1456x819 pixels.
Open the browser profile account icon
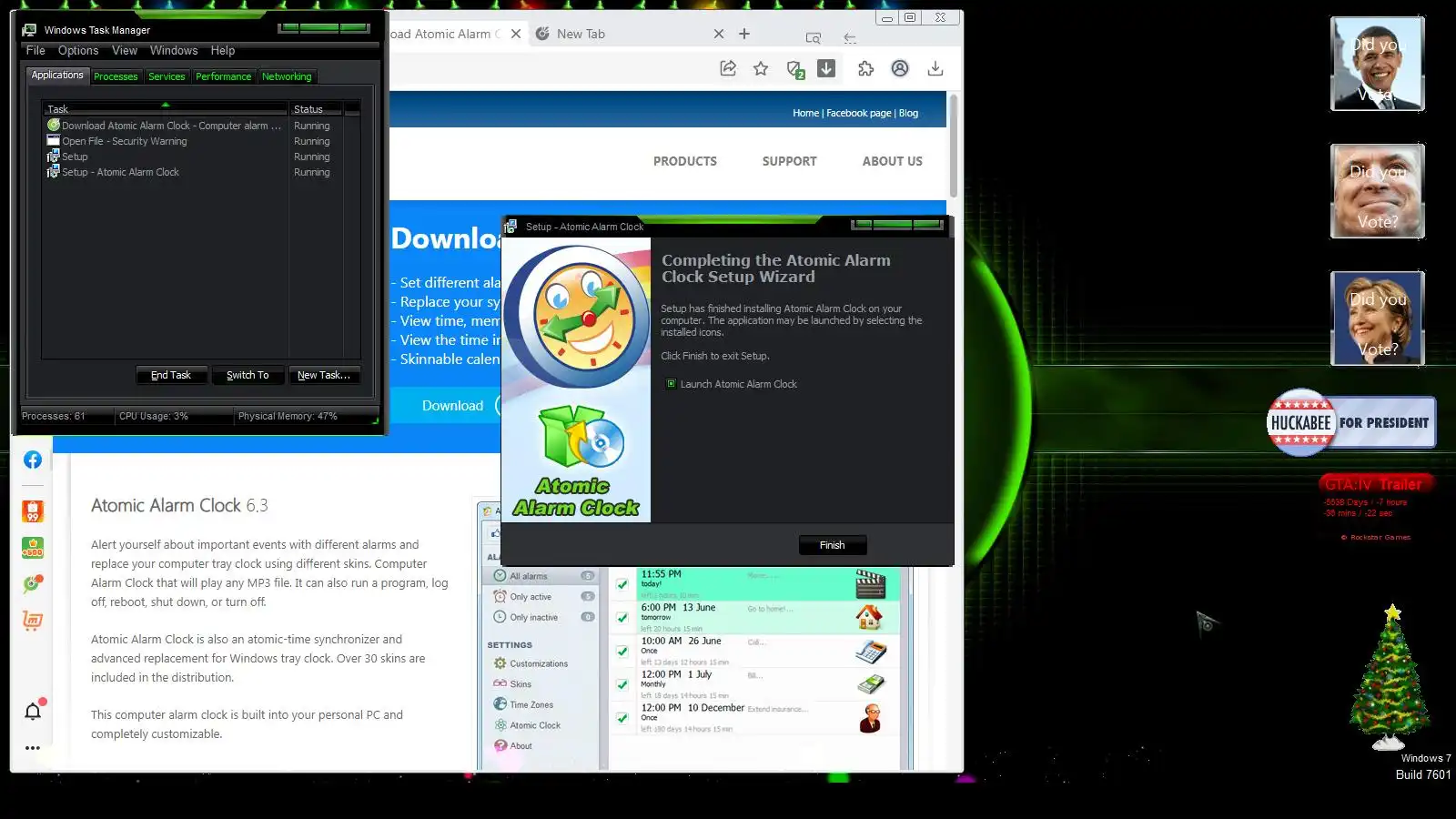(x=900, y=68)
